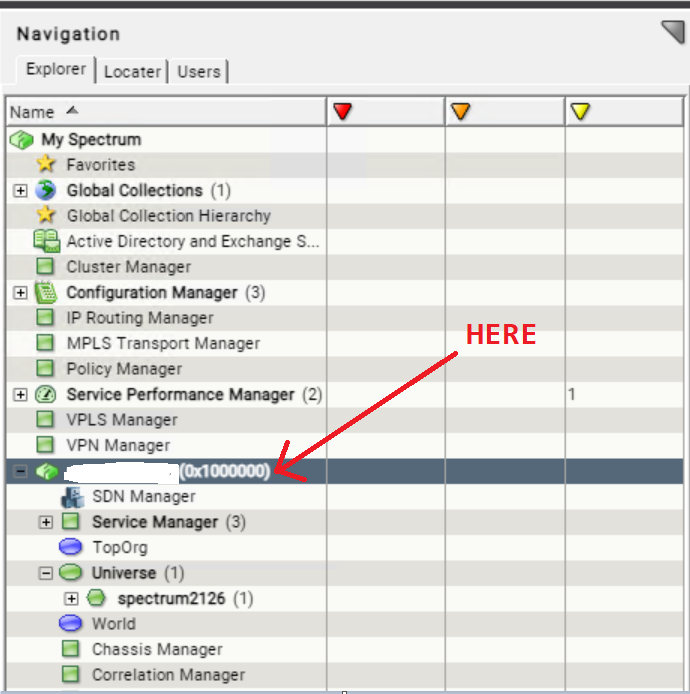The width and height of the screenshot is (690, 694).
Task: Open the Navigation panel corner menu arrow
Action: point(672,33)
